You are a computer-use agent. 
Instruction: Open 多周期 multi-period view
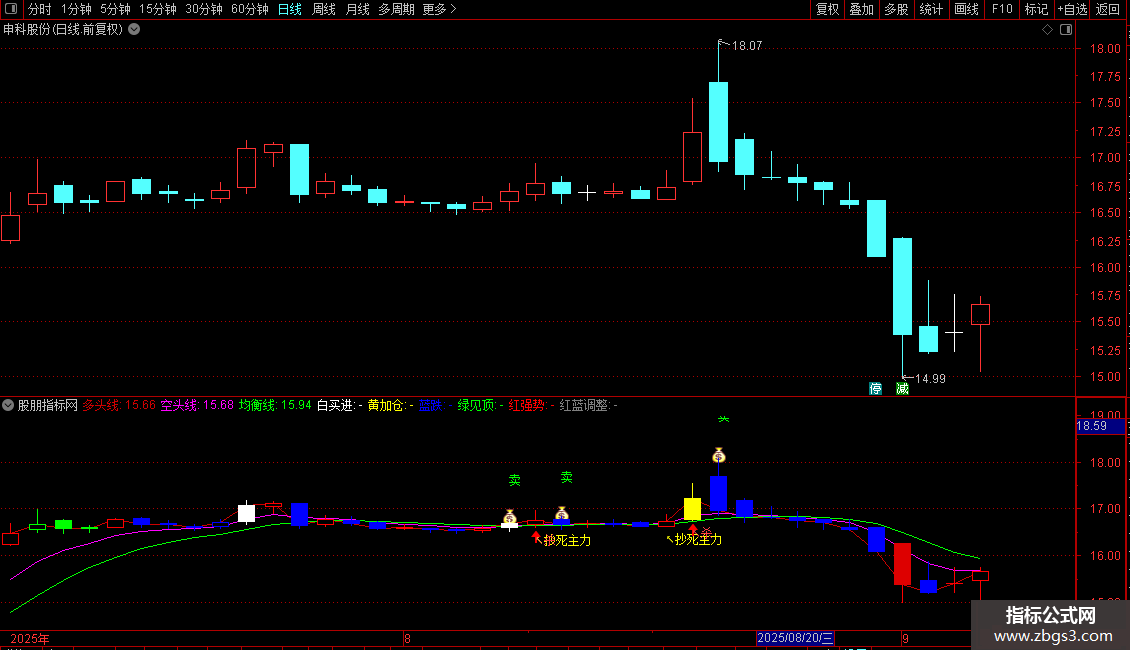pos(396,9)
